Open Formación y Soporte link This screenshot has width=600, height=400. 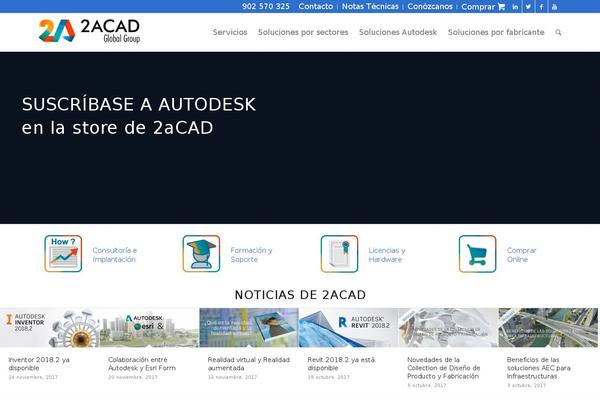[x=251, y=255]
